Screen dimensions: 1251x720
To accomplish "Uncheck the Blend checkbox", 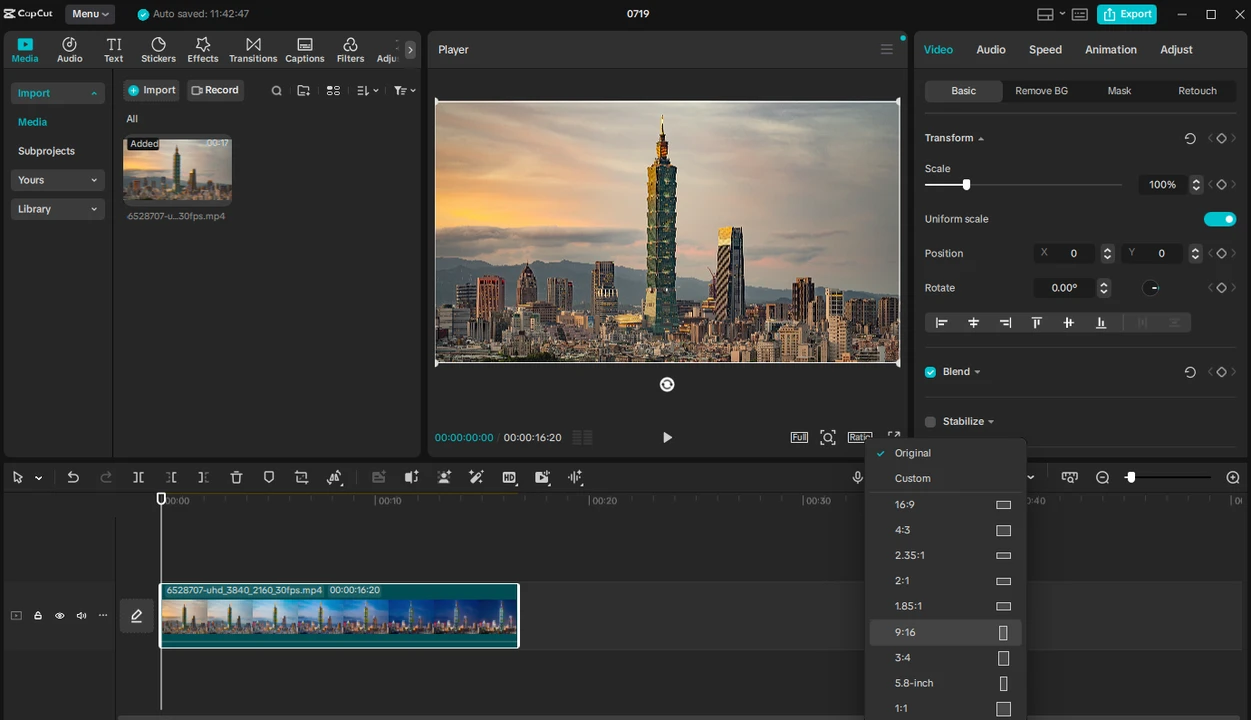I will [931, 372].
